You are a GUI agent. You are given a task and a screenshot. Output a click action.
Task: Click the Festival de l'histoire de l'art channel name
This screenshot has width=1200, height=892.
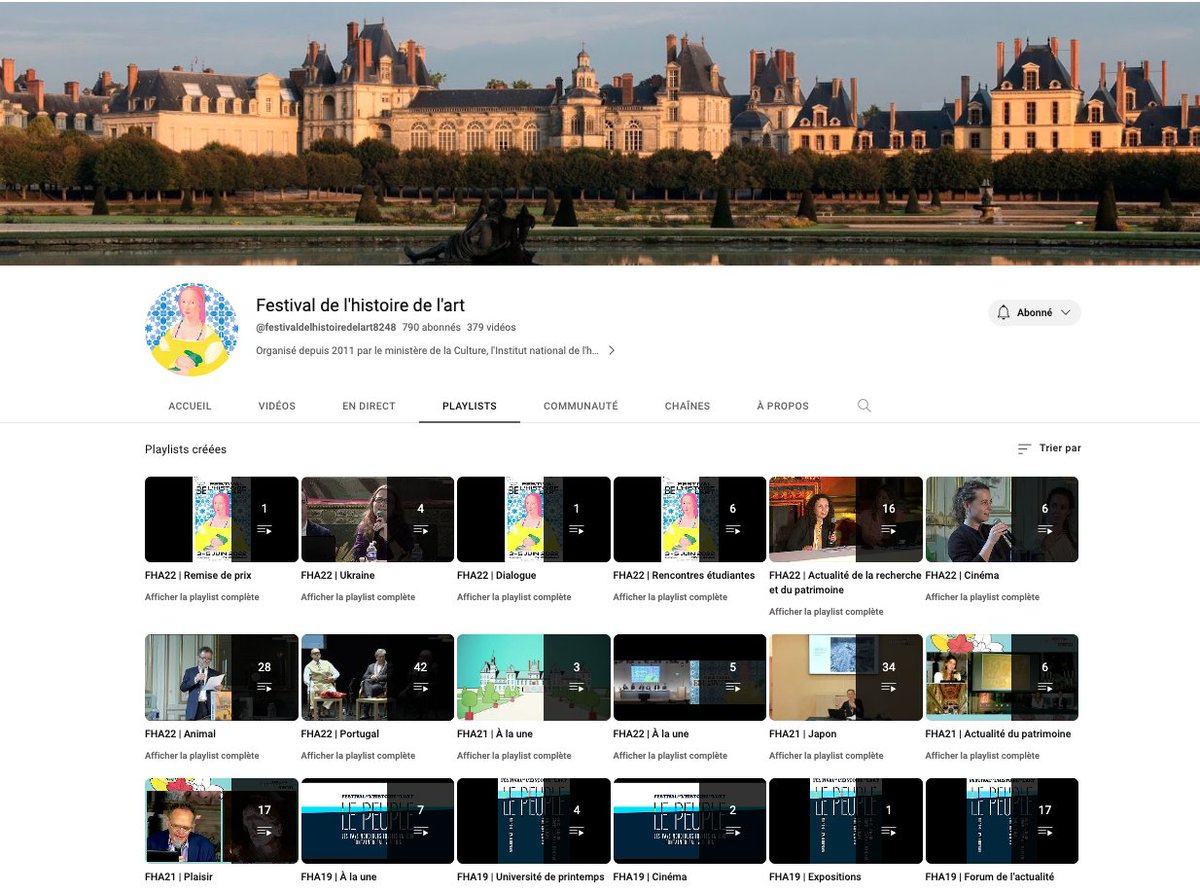(x=360, y=305)
